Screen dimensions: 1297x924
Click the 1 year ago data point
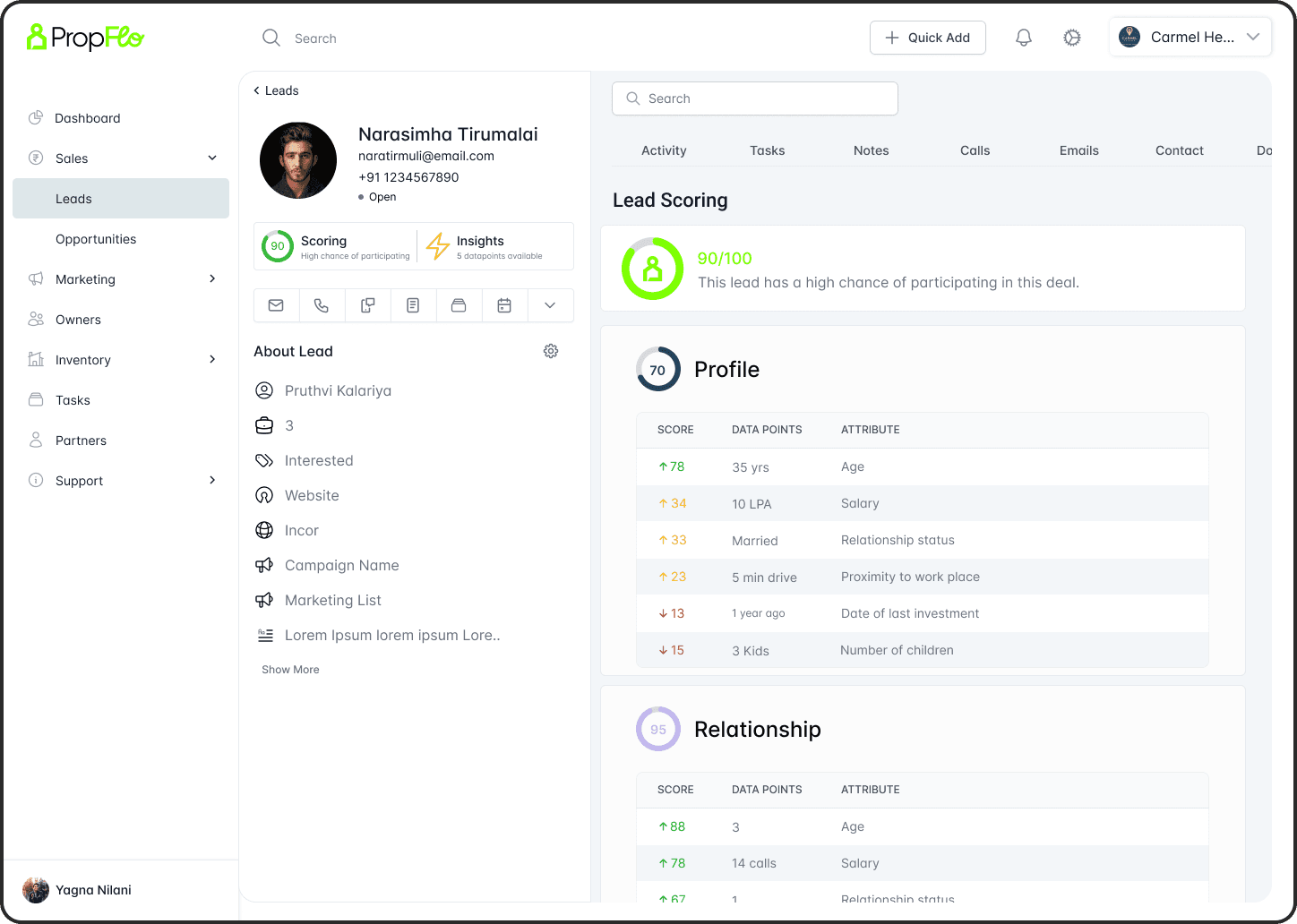tap(759, 613)
